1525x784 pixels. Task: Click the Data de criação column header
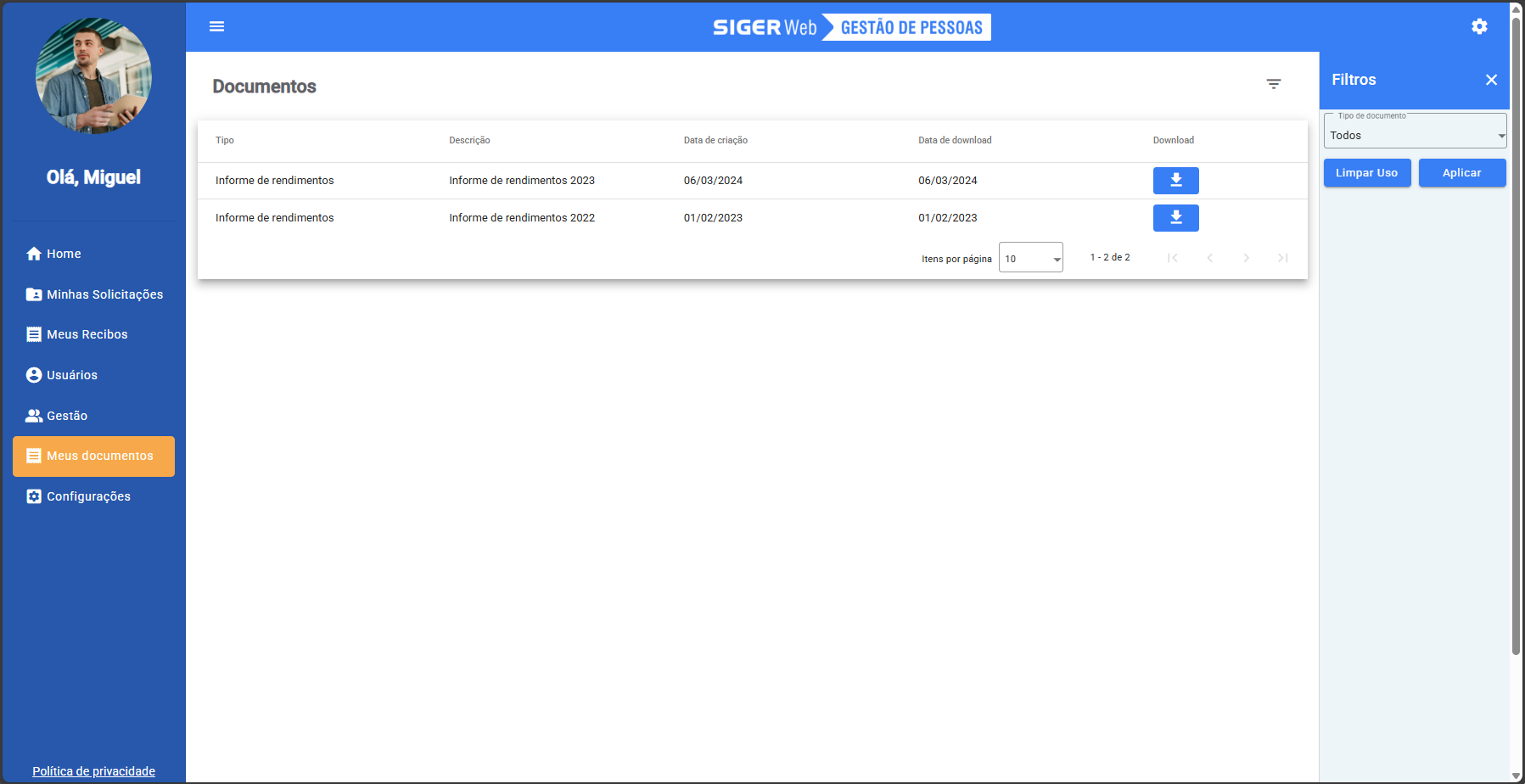click(x=715, y=141)
